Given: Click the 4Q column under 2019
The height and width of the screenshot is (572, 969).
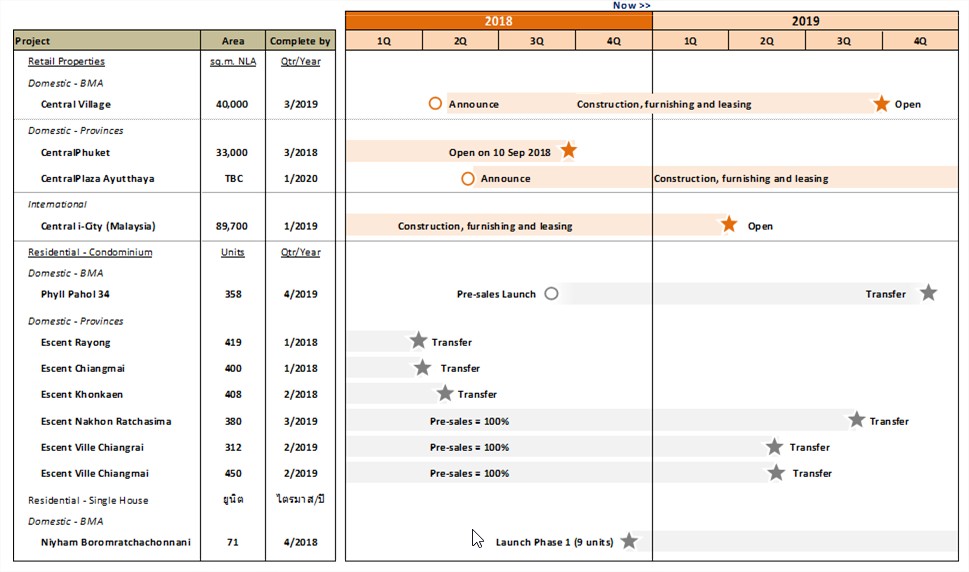Looking at the screenshot, I should [920, 41].
